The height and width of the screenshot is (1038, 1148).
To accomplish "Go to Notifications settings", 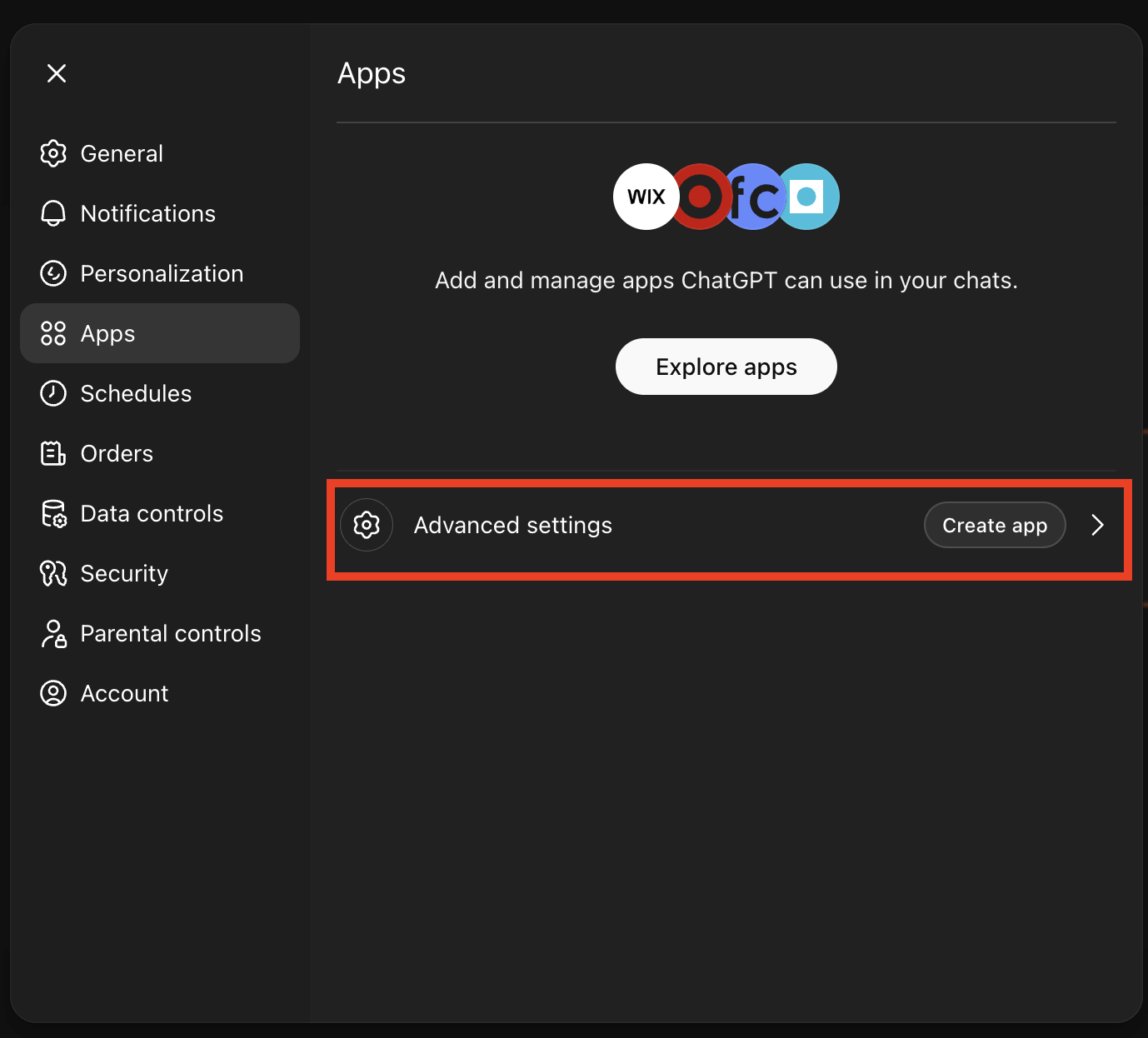I will tap(160, 213).
